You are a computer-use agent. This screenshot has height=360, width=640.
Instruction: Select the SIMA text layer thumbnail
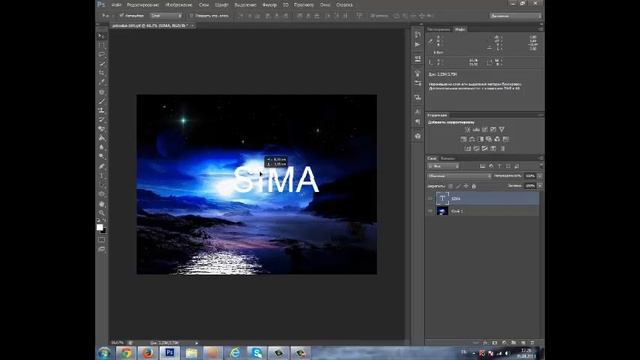442,198
